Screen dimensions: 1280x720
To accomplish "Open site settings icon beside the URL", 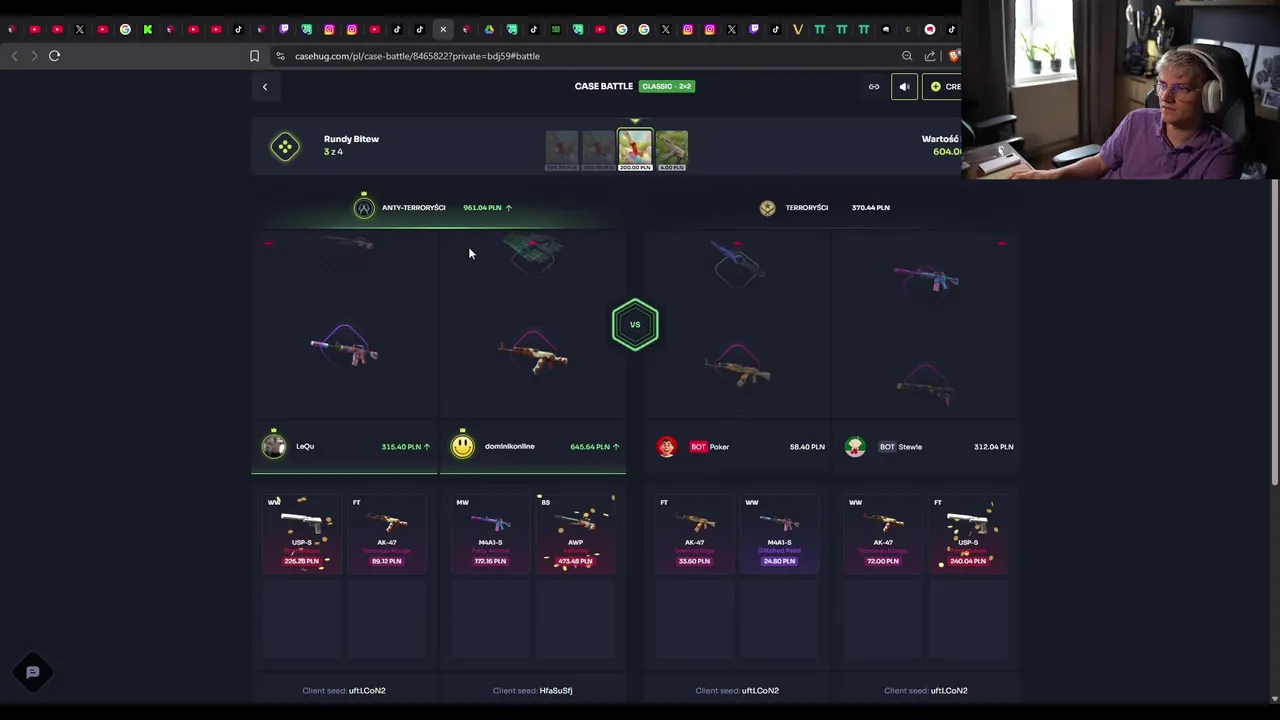I will point(280,56).
